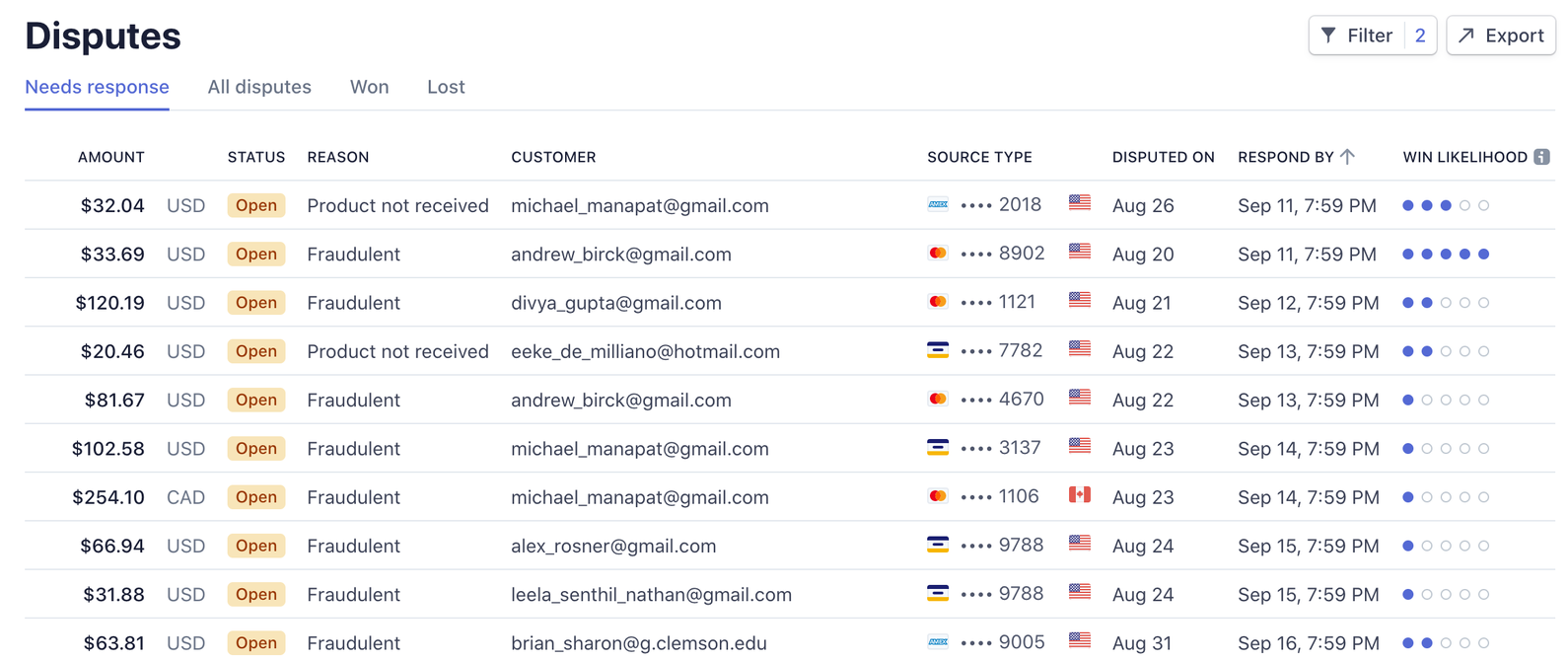Select the $254.10 amount cell

[x=108, y=497]
